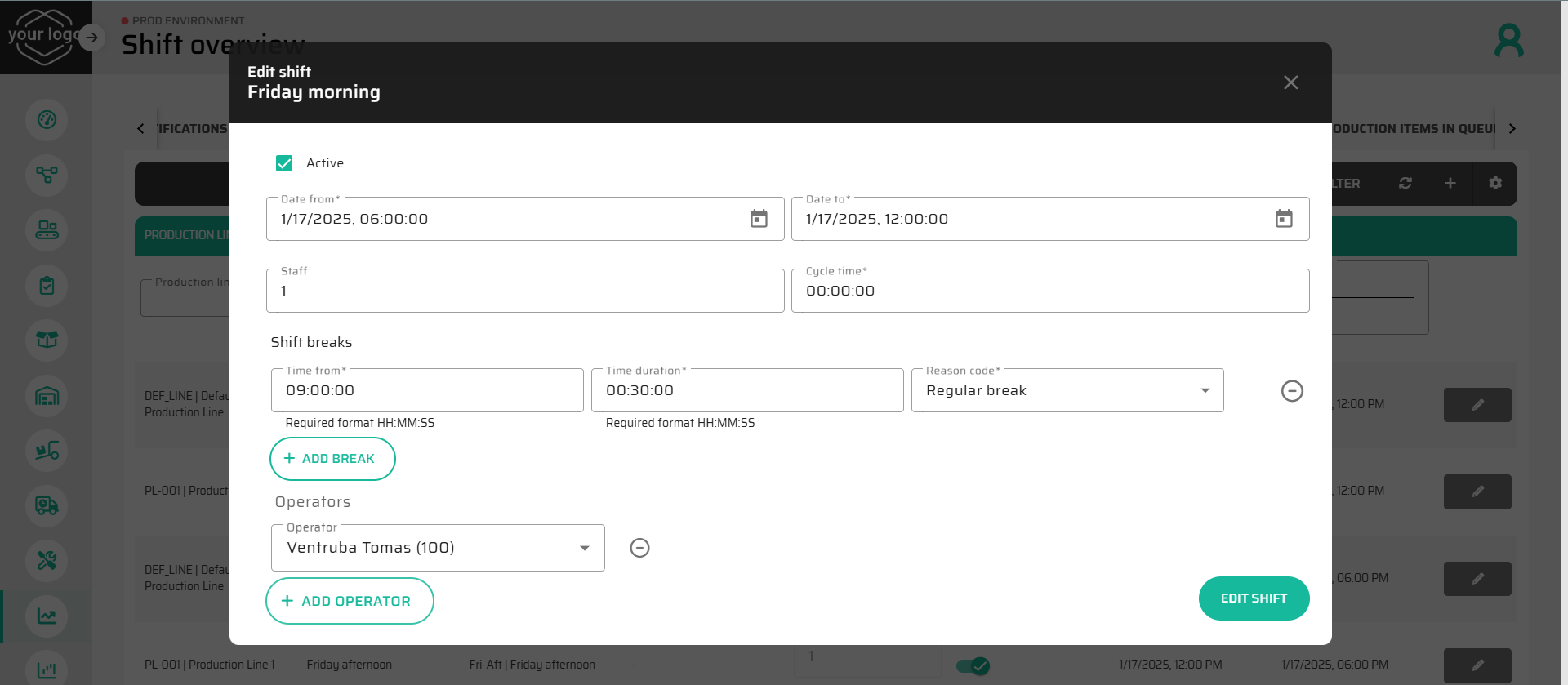Click the Add Break button
Image resolution: width=1568 pixels, height=685 pixels.
pos(332,459)
